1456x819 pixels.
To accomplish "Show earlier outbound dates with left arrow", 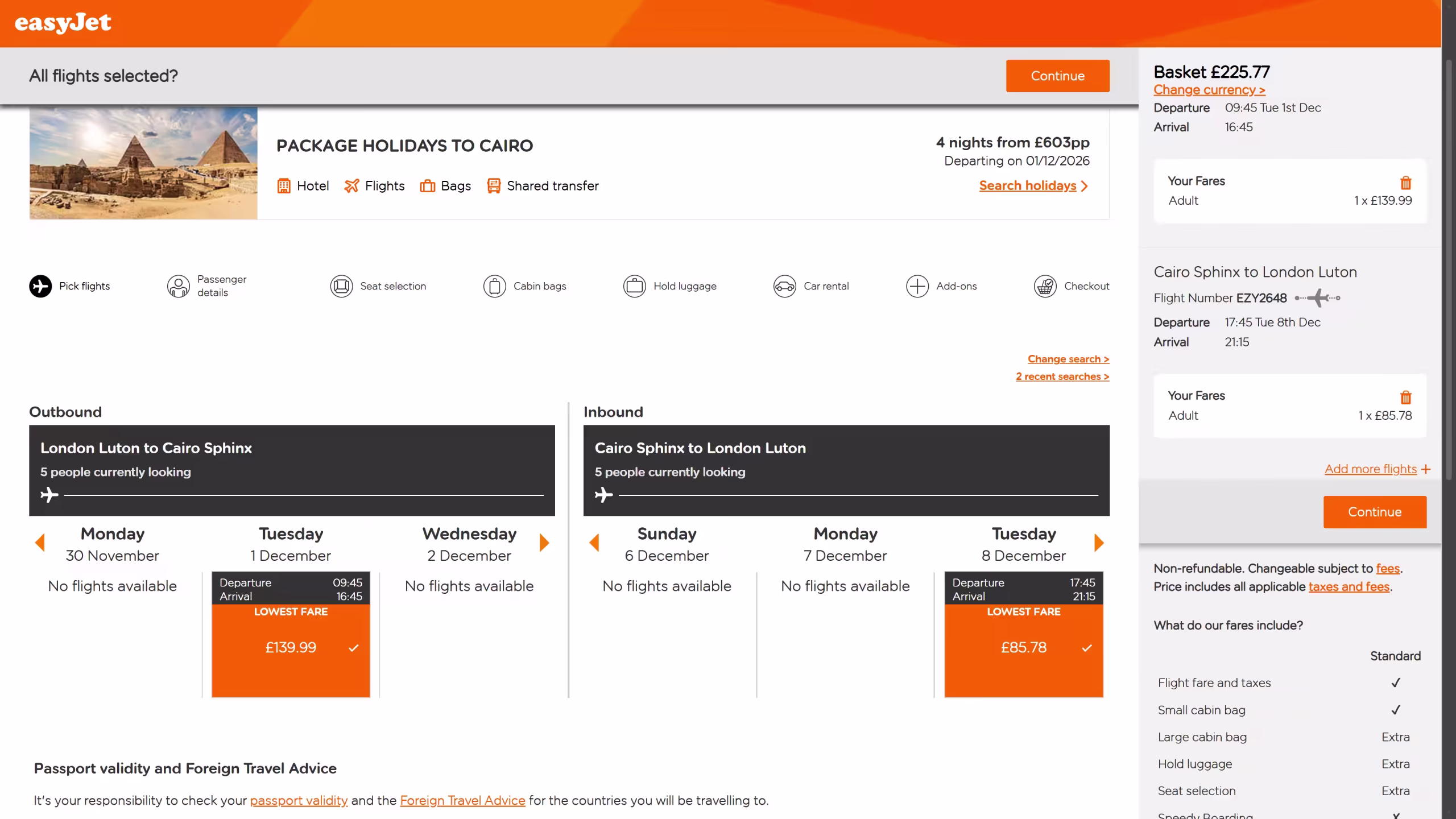I will (x=40, y=543).
